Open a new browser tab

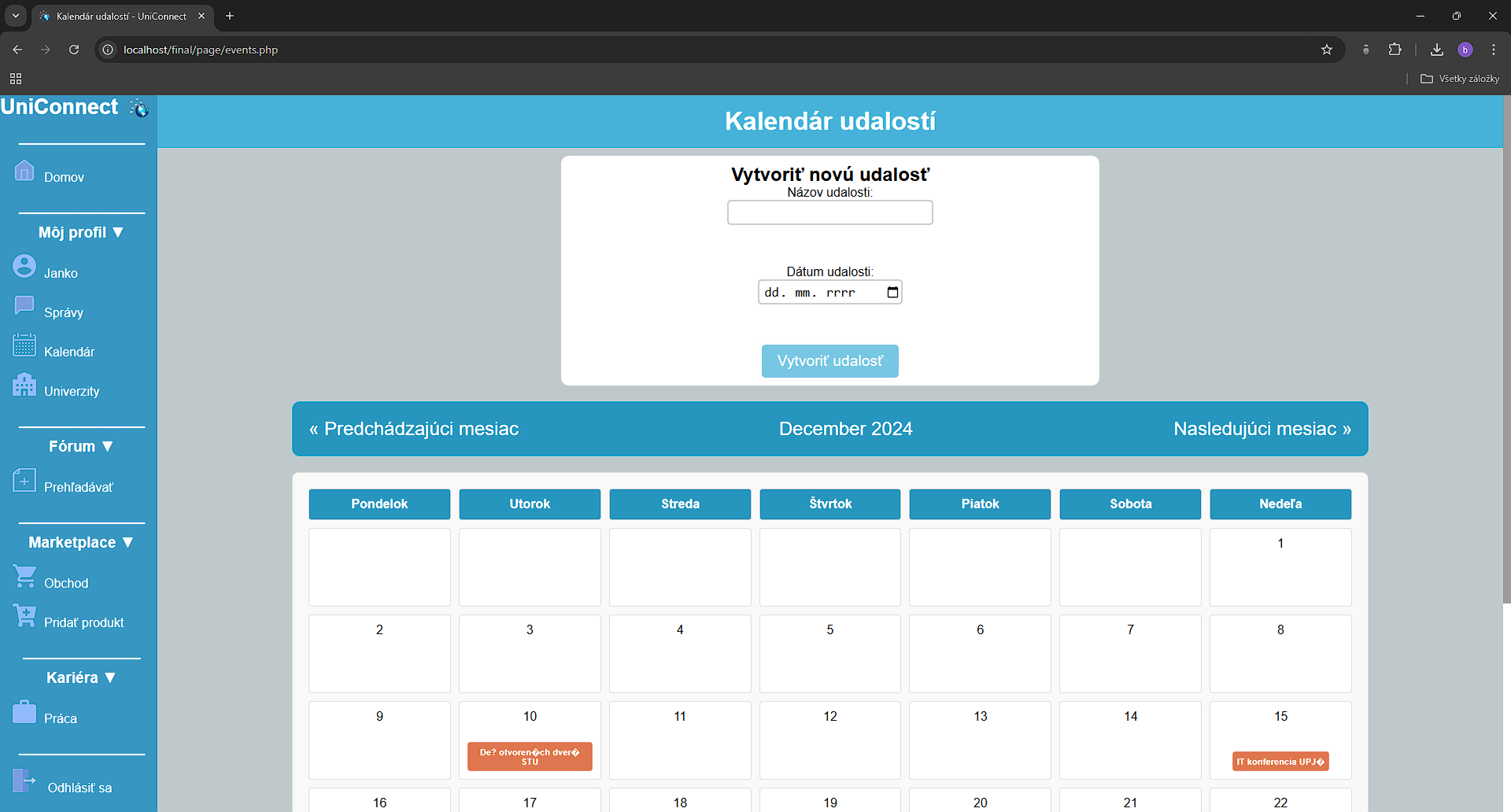coord(230,16)
